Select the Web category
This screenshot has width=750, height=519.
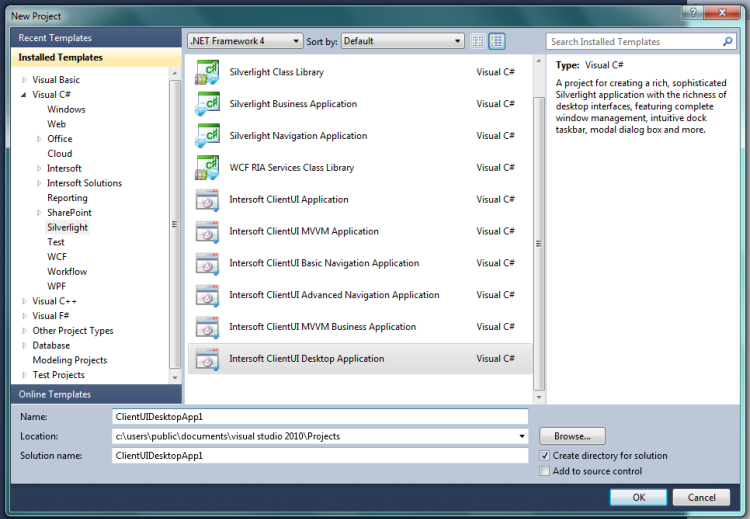[56, 124]
